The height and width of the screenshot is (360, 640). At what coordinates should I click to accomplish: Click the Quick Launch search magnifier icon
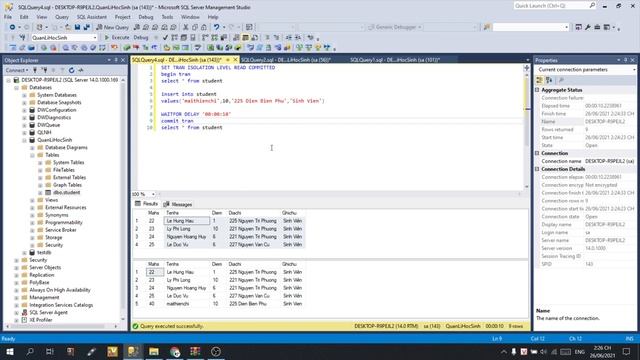(592, 6)
